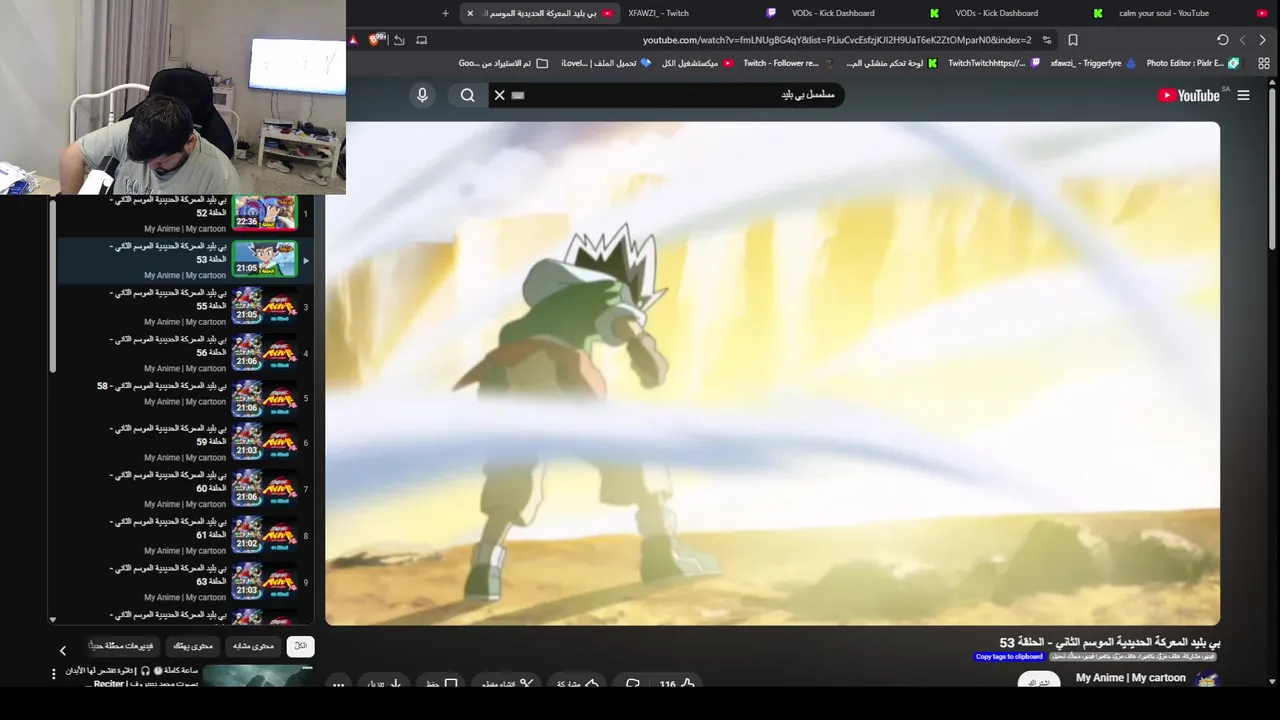Click the playlist scrollbar down arrow
This screenshot has width=1280, height=720.
(x=52, y=620)
